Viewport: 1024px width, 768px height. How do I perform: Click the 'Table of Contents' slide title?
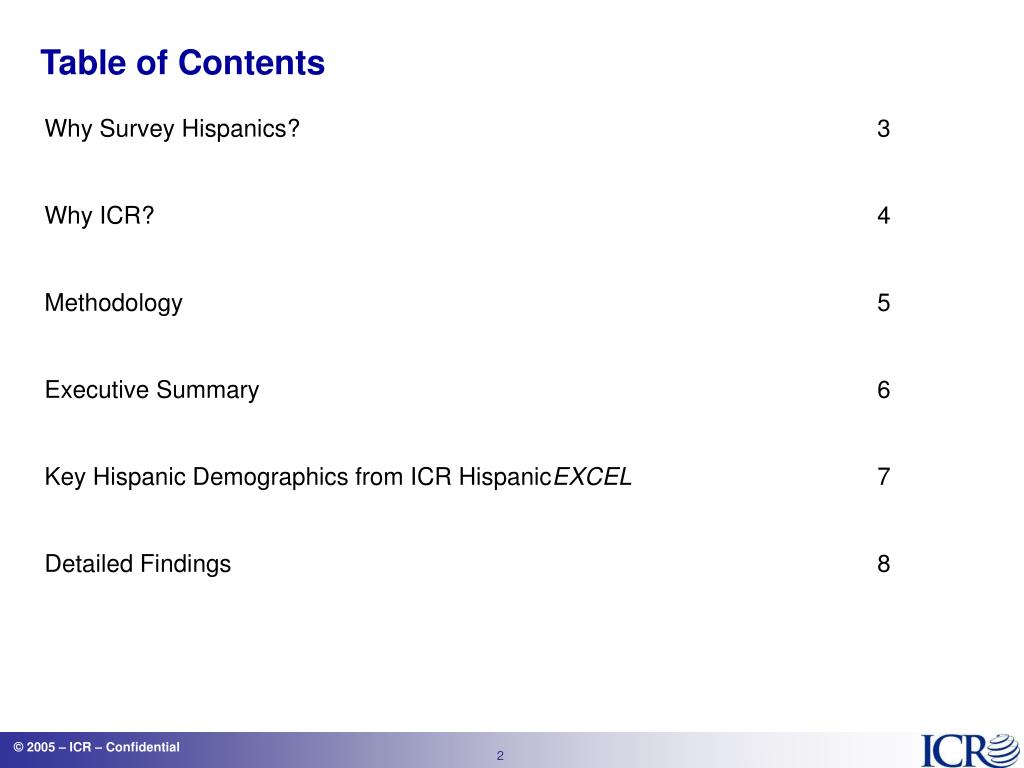click(x=183, y=63)
